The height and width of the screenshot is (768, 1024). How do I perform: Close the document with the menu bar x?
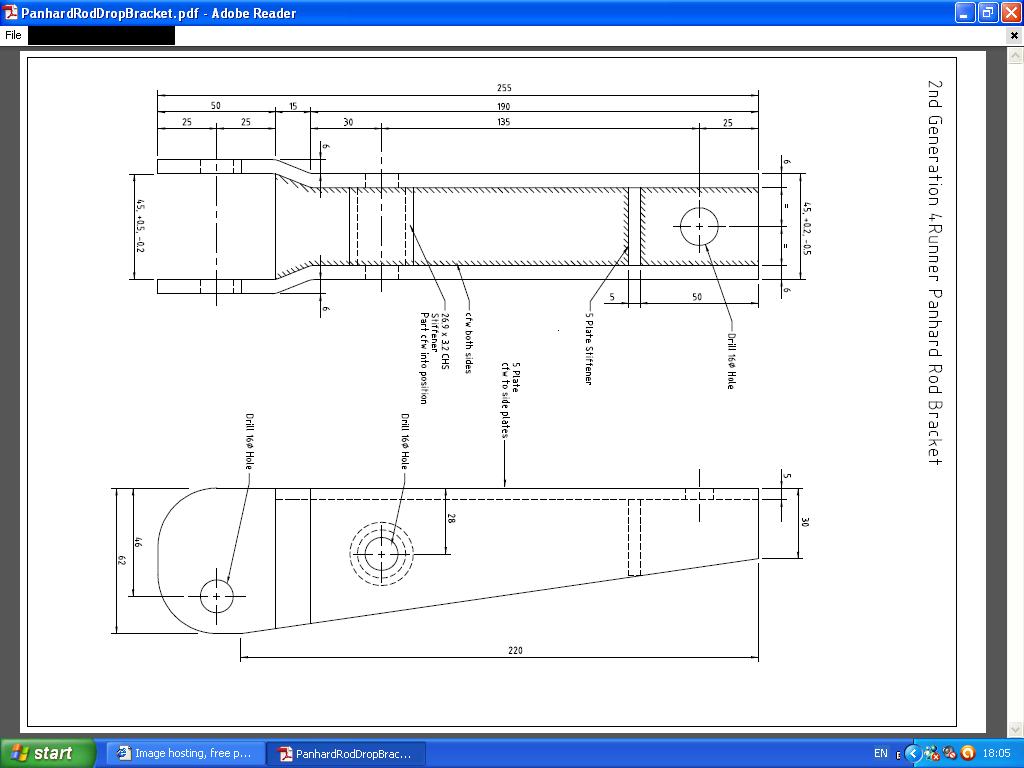(x=1014, y=35)
